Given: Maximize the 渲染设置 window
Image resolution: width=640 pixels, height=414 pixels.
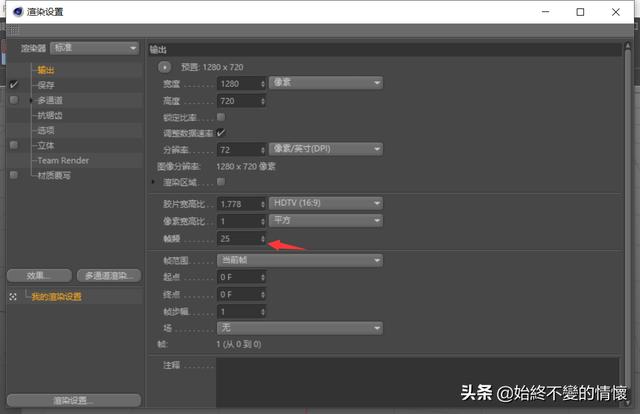Looking at the screenshot, I should [x=580, y=12].
